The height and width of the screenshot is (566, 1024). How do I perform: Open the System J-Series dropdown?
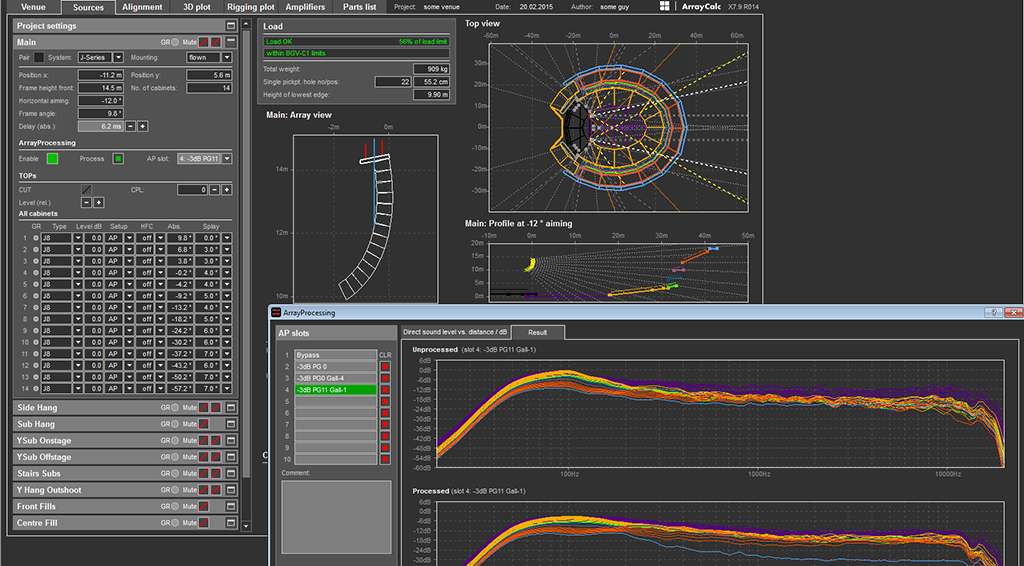click(x=118, y=58)
